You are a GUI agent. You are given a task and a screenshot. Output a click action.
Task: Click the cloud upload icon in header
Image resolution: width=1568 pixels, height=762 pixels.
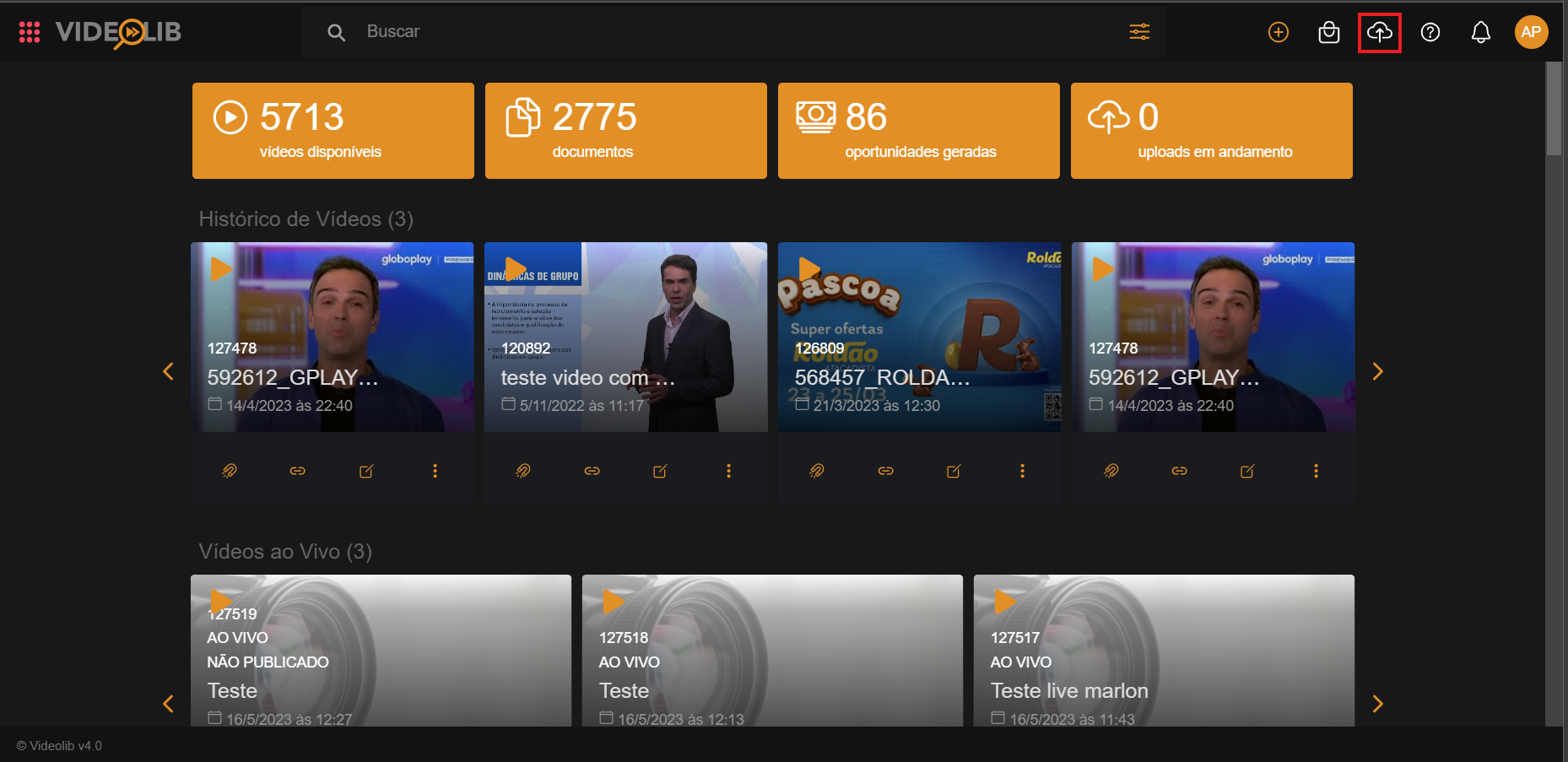click(1380, 32)
